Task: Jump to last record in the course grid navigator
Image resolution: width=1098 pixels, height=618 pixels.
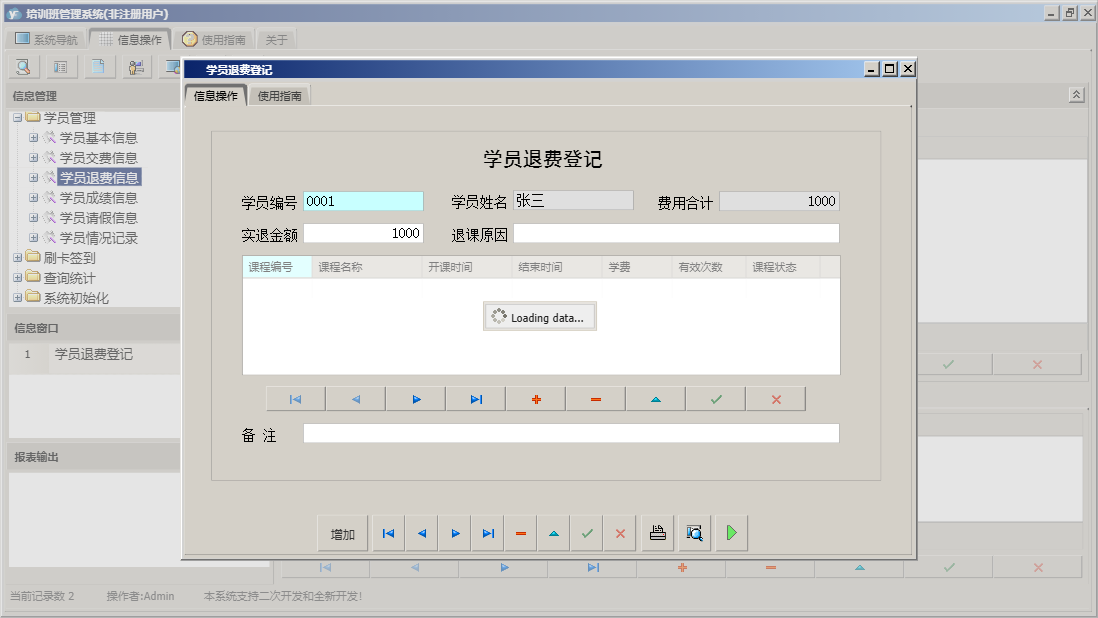Action: [x=475, y=398]
